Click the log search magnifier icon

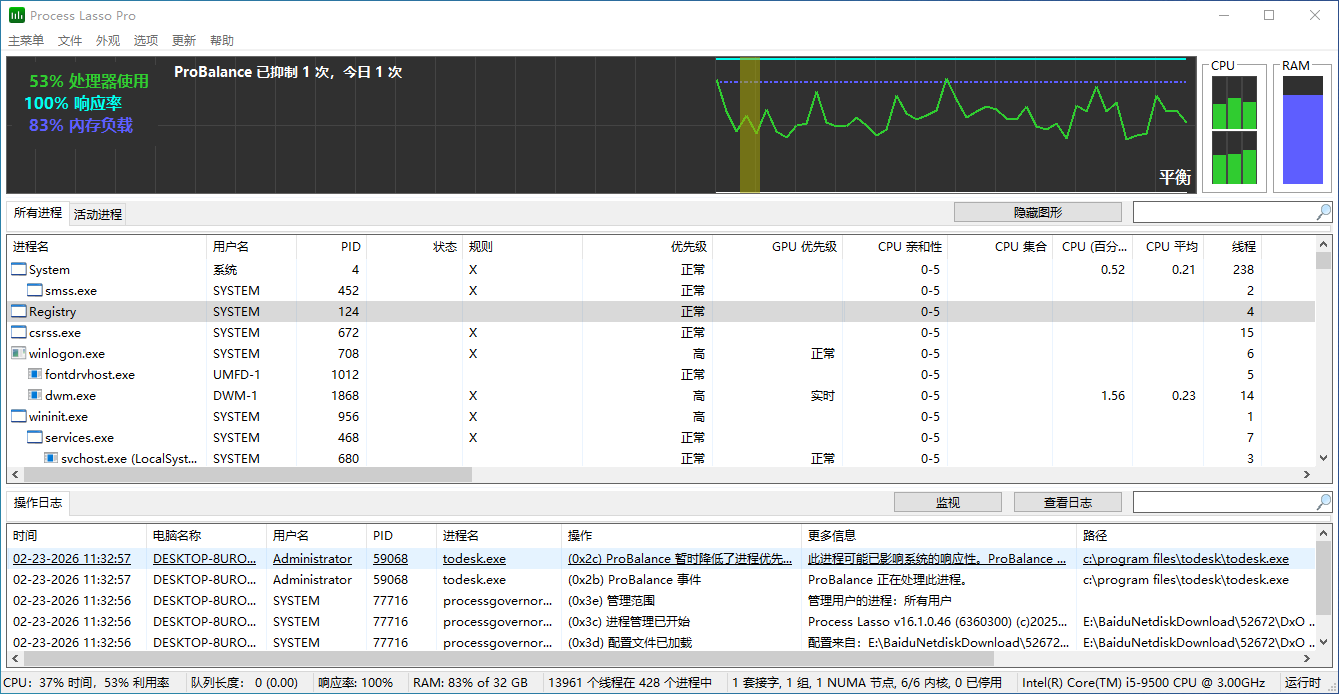click(x=1323, y=502)
